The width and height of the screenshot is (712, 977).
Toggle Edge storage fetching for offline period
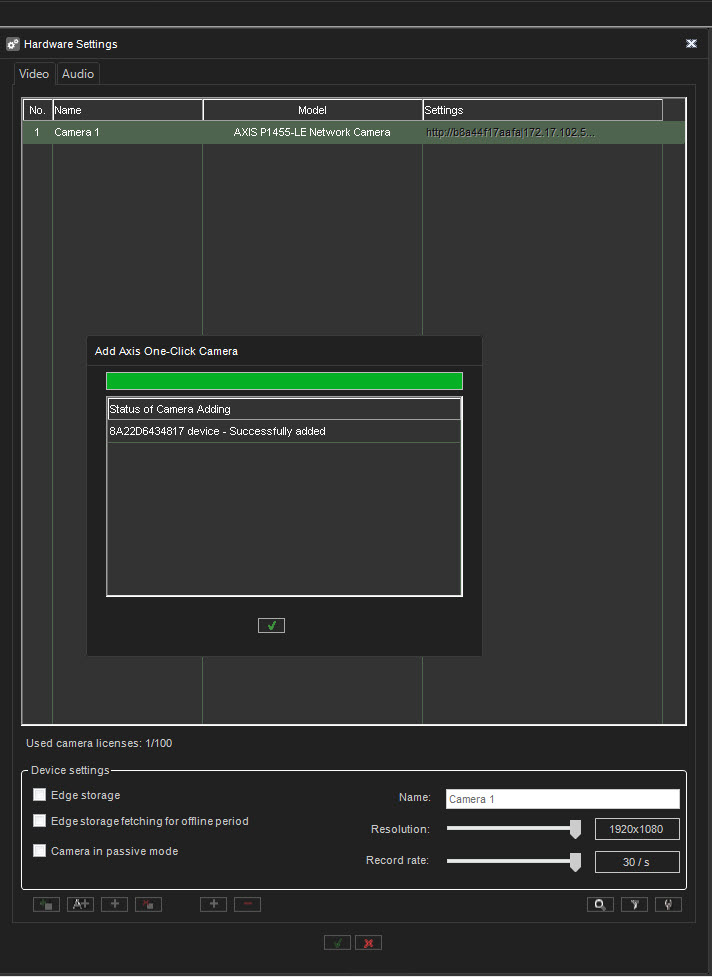[40, 821]
